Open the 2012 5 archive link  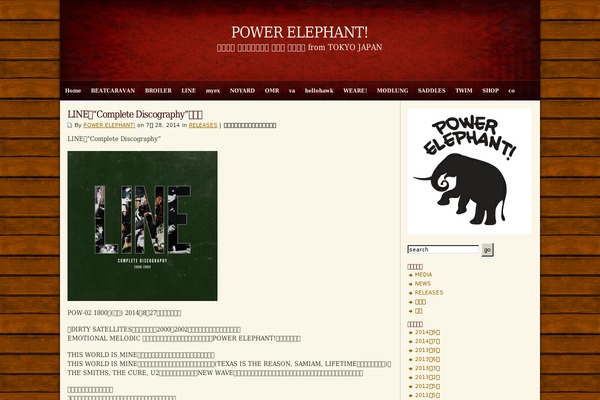pyautogui.click(x=427, y=386)
